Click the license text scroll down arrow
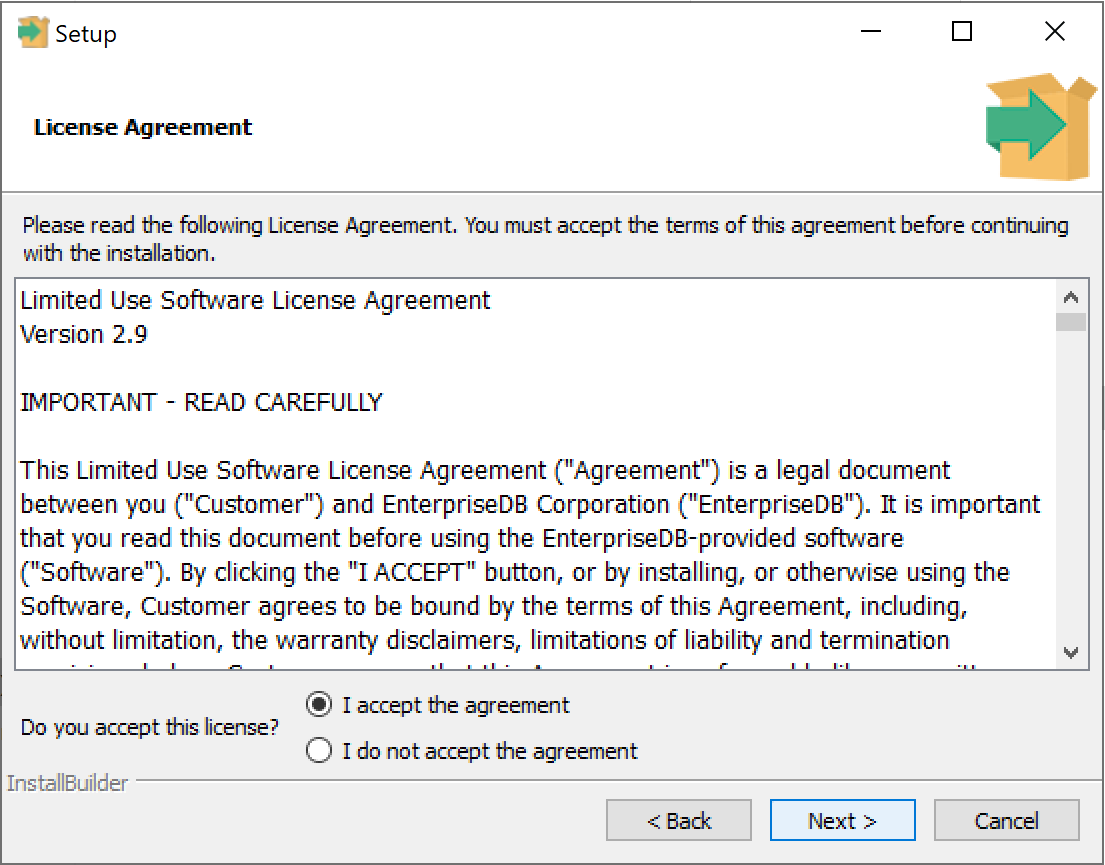 tap(1071, 652)
